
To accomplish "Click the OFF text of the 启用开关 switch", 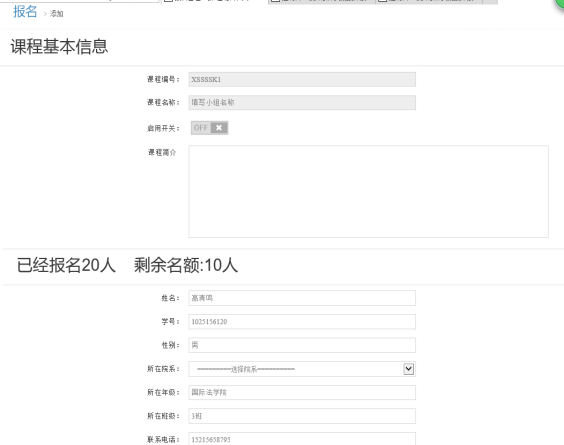I will [x=201, y=128].
